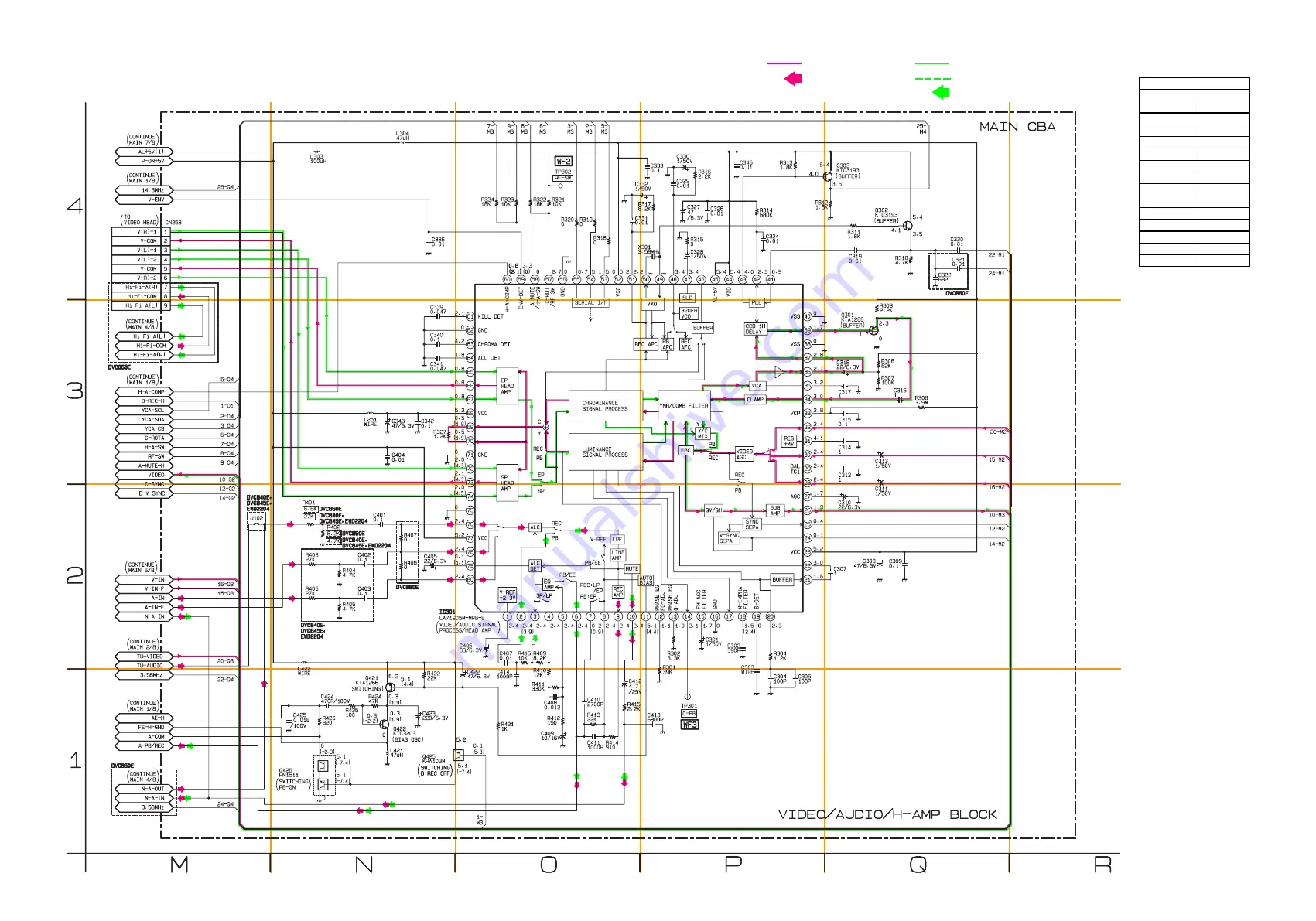Click the TP301 test point circle

(x=688, y=697)
